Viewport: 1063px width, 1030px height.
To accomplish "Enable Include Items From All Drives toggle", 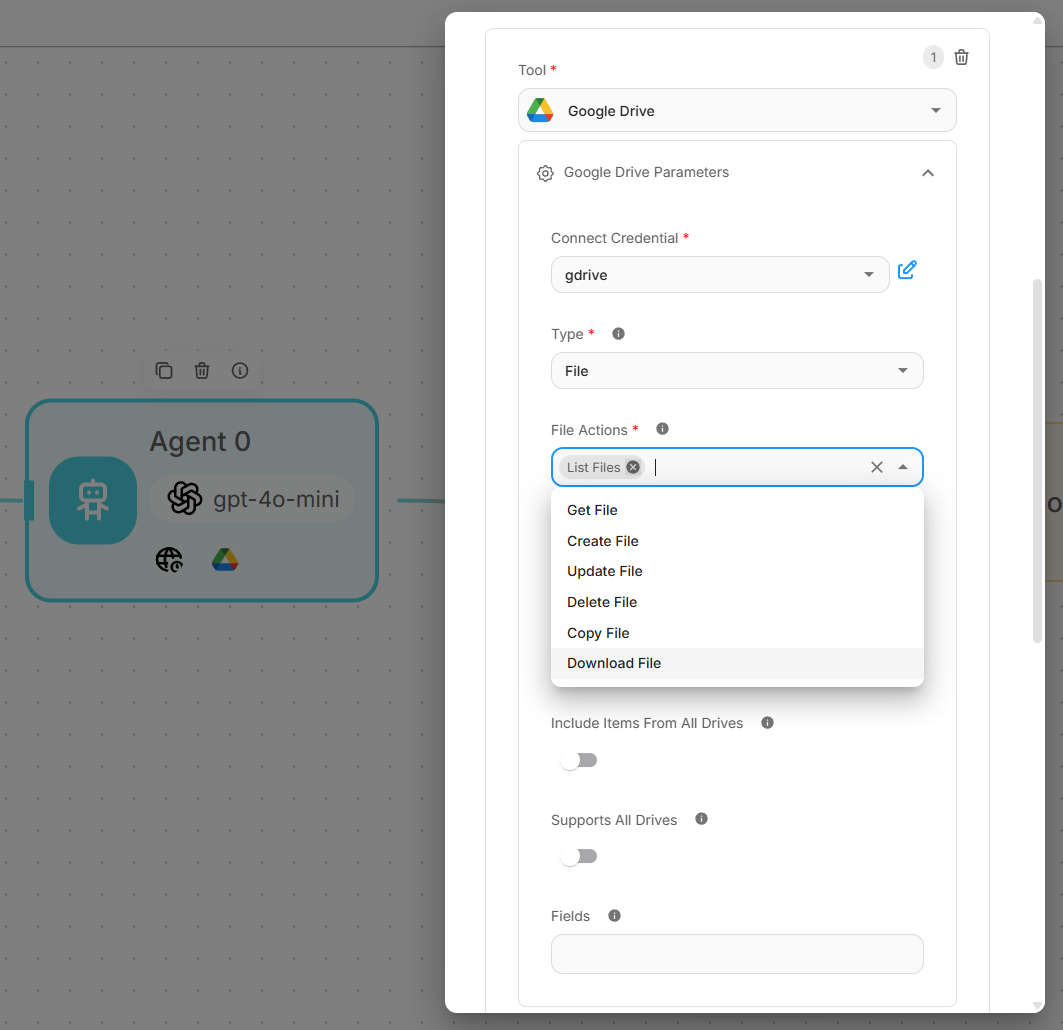I will coord(578,760).
